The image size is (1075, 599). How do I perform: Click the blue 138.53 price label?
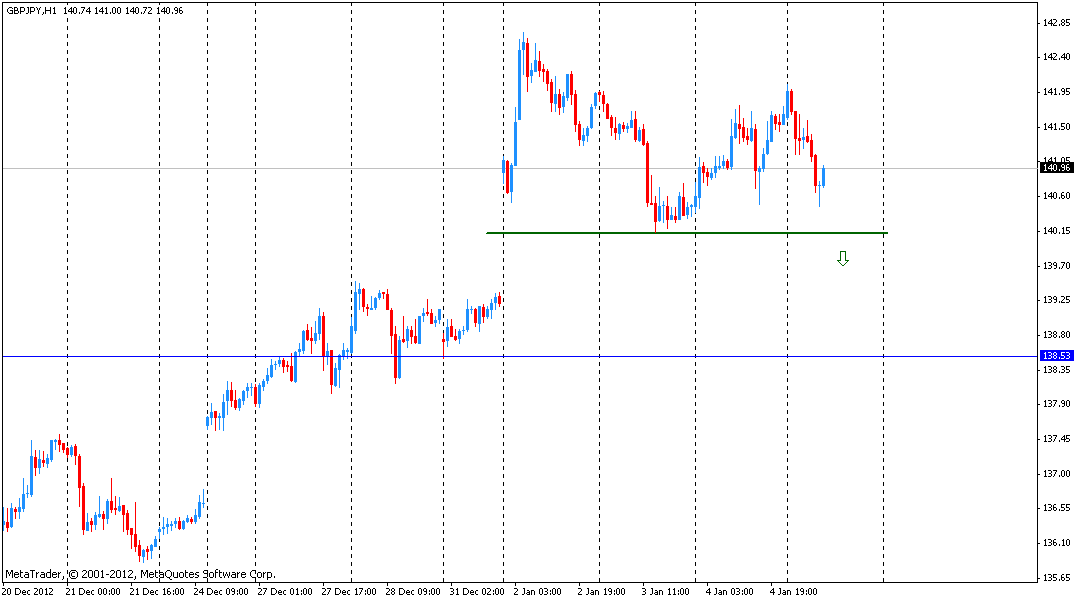click(1056, 356)
